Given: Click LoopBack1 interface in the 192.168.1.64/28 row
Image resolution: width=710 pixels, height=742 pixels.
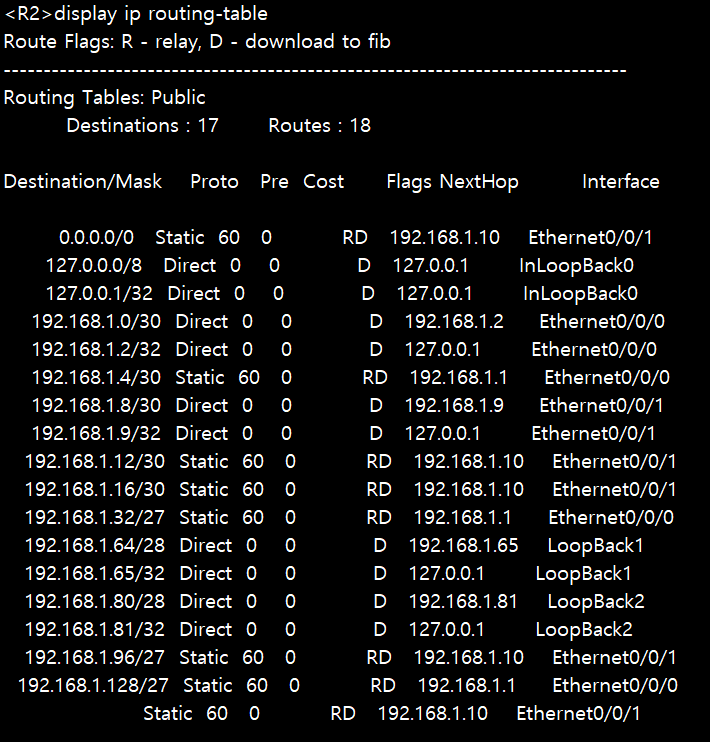Looking at the screenshot, I should [x=595, y=546].
